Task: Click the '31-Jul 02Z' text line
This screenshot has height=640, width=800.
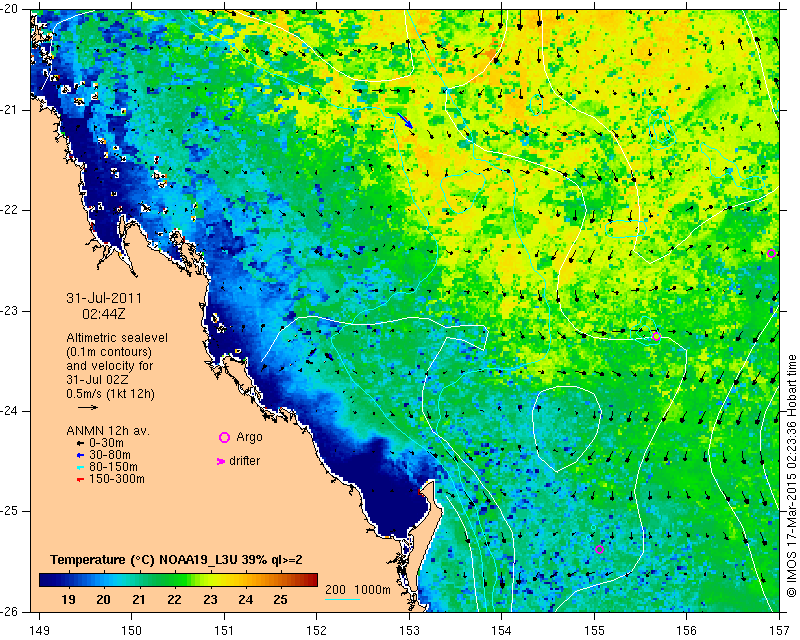Action: coord(97,380)
